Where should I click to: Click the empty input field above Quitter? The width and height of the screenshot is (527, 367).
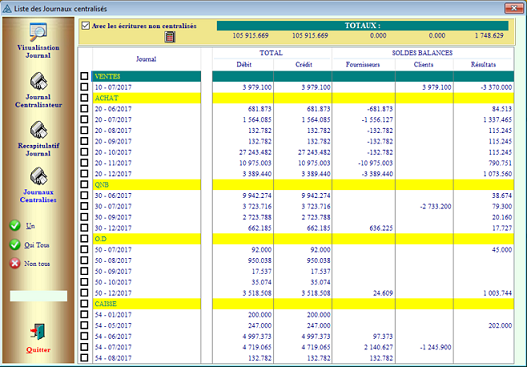click(x=38, y=296)
